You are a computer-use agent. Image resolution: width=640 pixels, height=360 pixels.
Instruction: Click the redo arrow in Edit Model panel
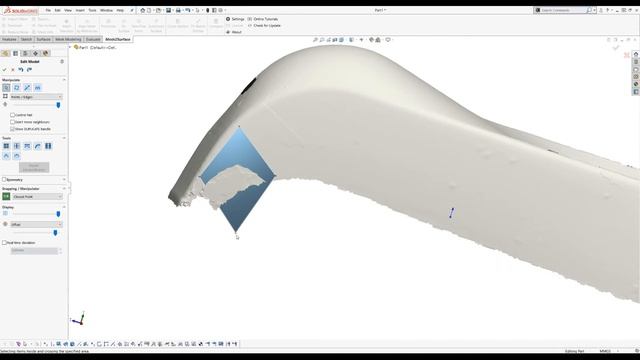pos(29,70)
